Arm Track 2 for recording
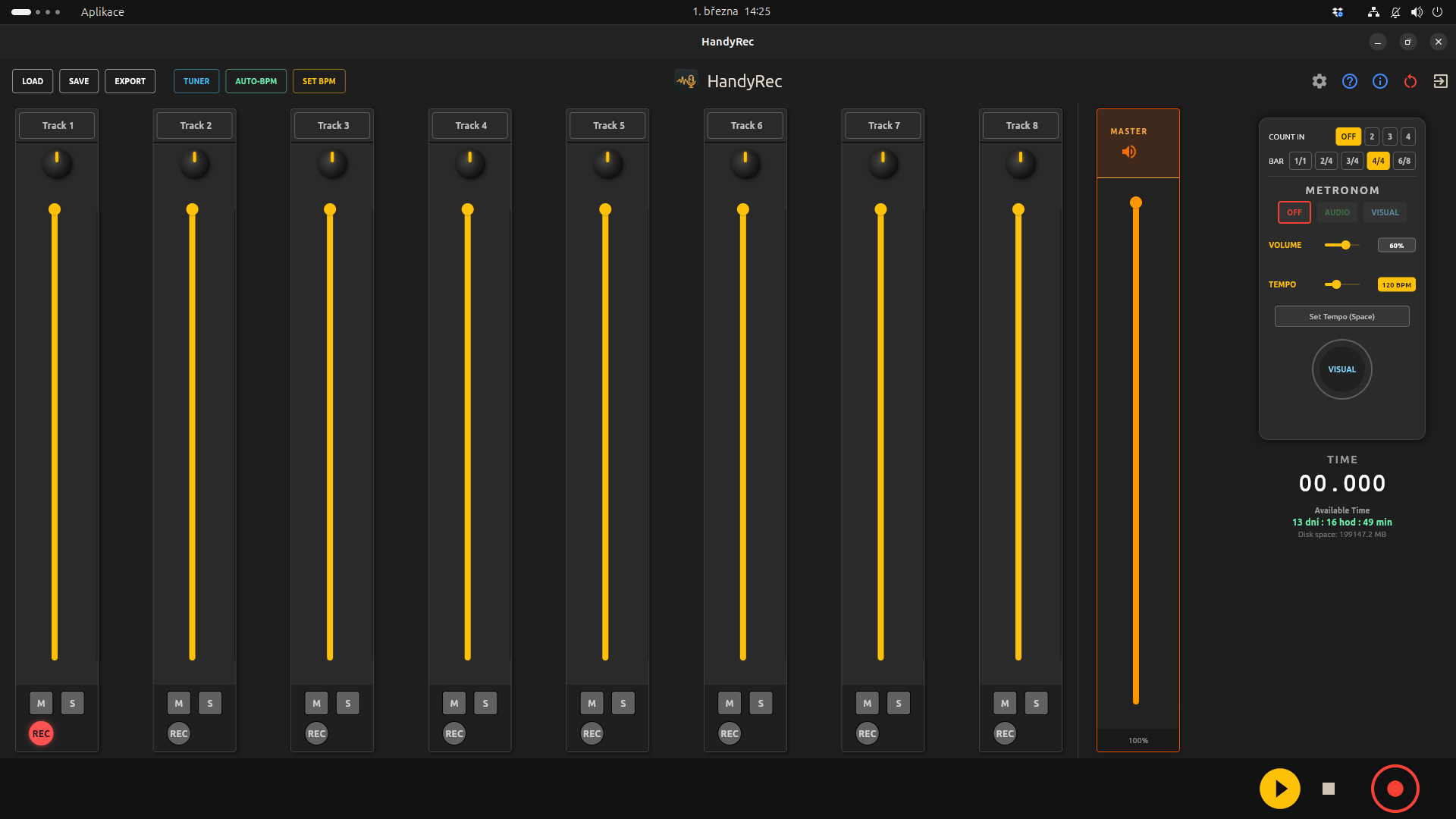Viewport: 1456px width, 819px height. tap(178, 733)
